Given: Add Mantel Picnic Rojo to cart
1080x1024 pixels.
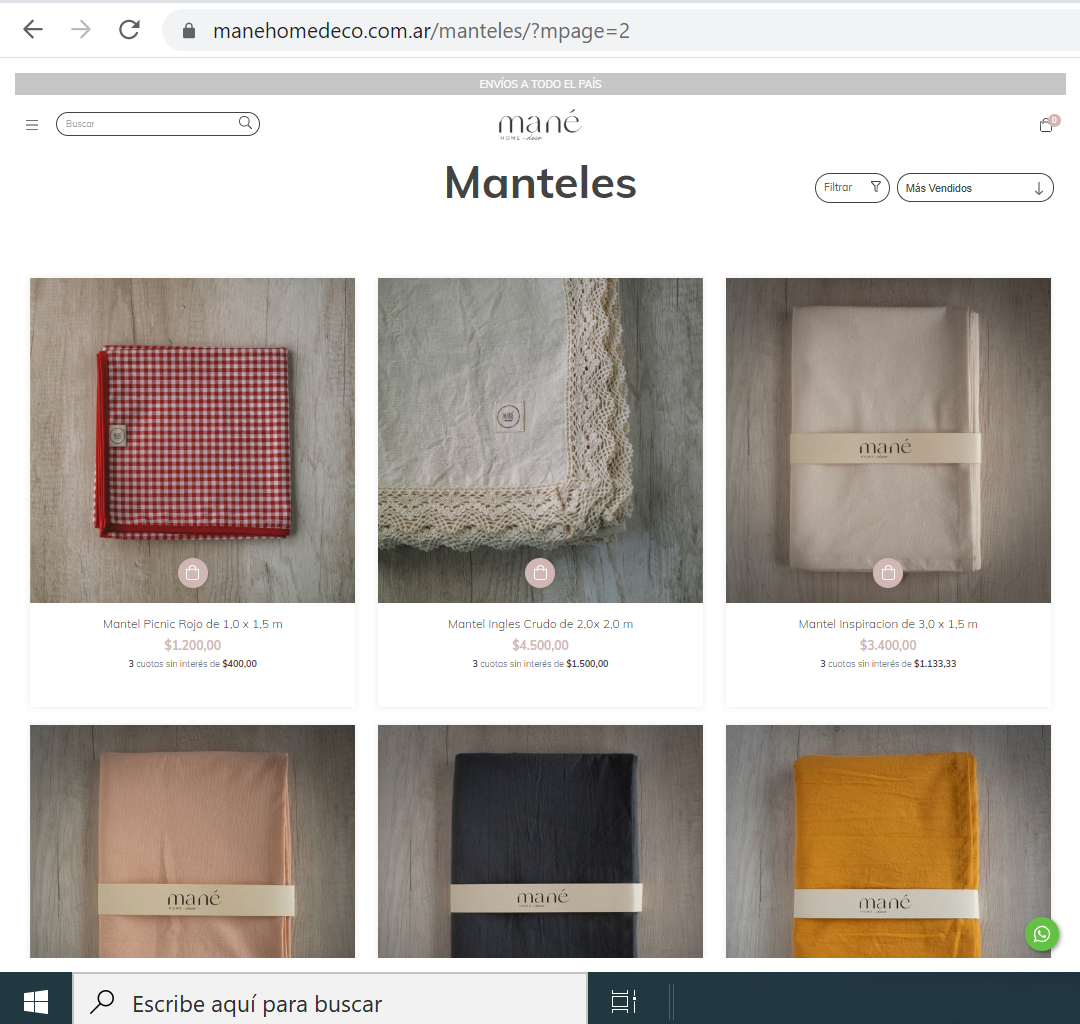Looking at the screenshot, I should tap(192, 573).
